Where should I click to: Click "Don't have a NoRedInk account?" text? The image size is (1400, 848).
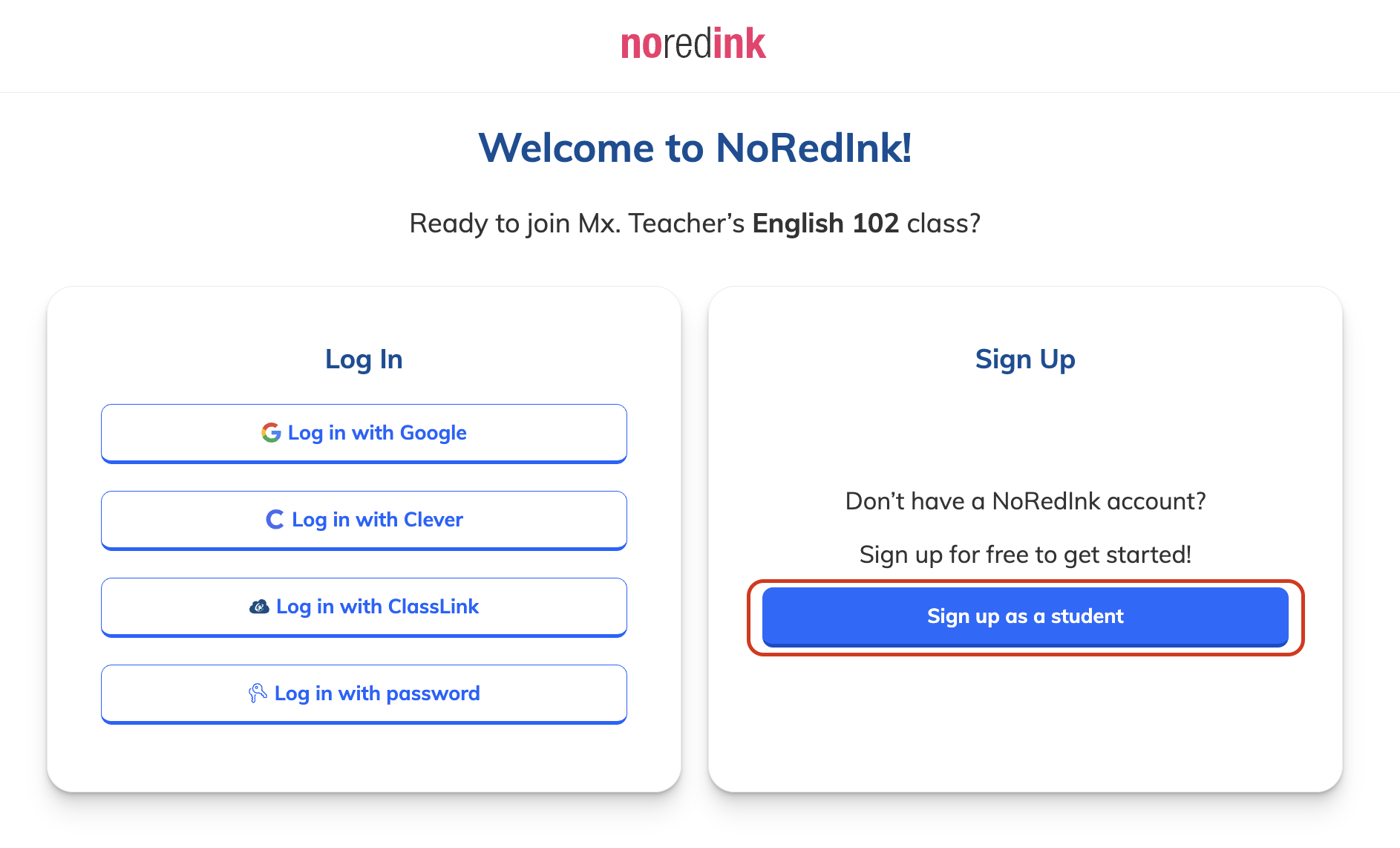pos(1024,500)
